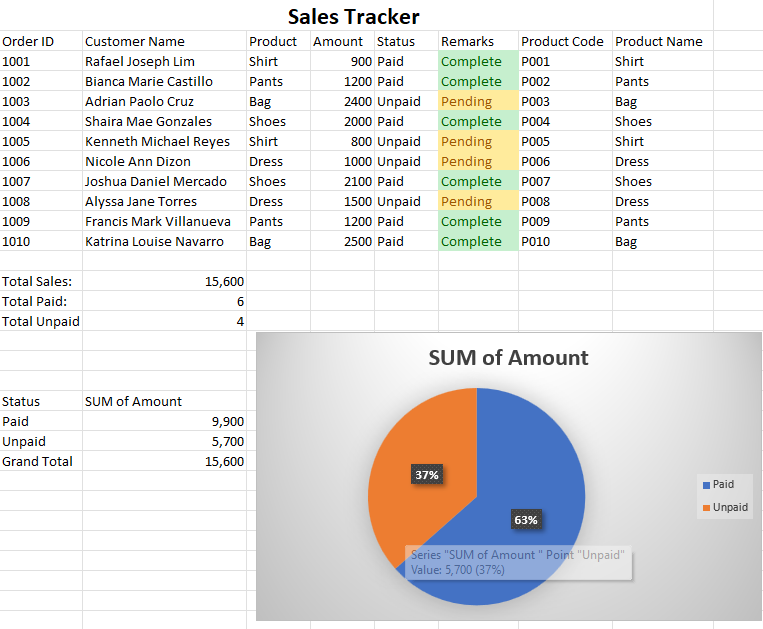The image size is (763, 629).
Task: Select the blue Paid legend marker
Action: tap(707, 485)
